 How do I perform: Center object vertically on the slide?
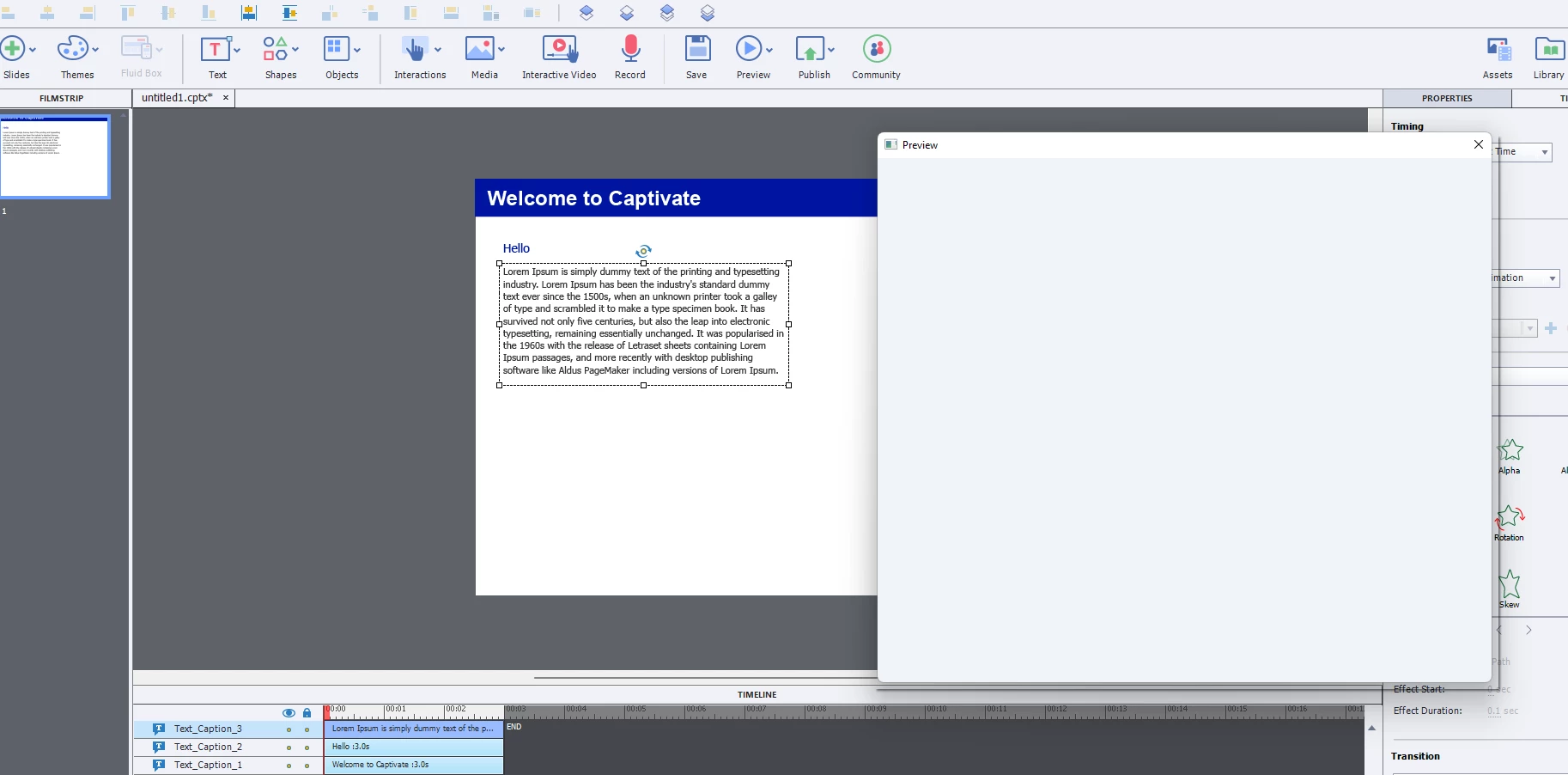pos(290,13)
